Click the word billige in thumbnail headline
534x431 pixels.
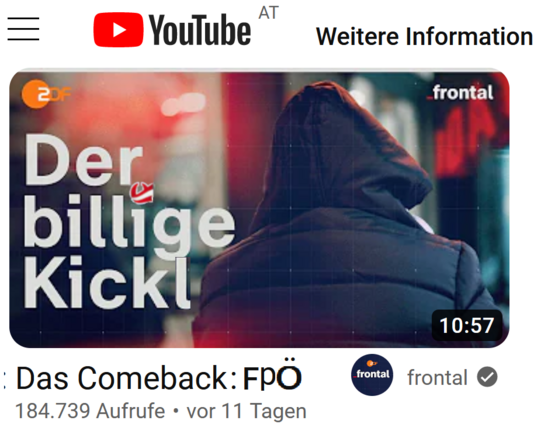point(129,226)
